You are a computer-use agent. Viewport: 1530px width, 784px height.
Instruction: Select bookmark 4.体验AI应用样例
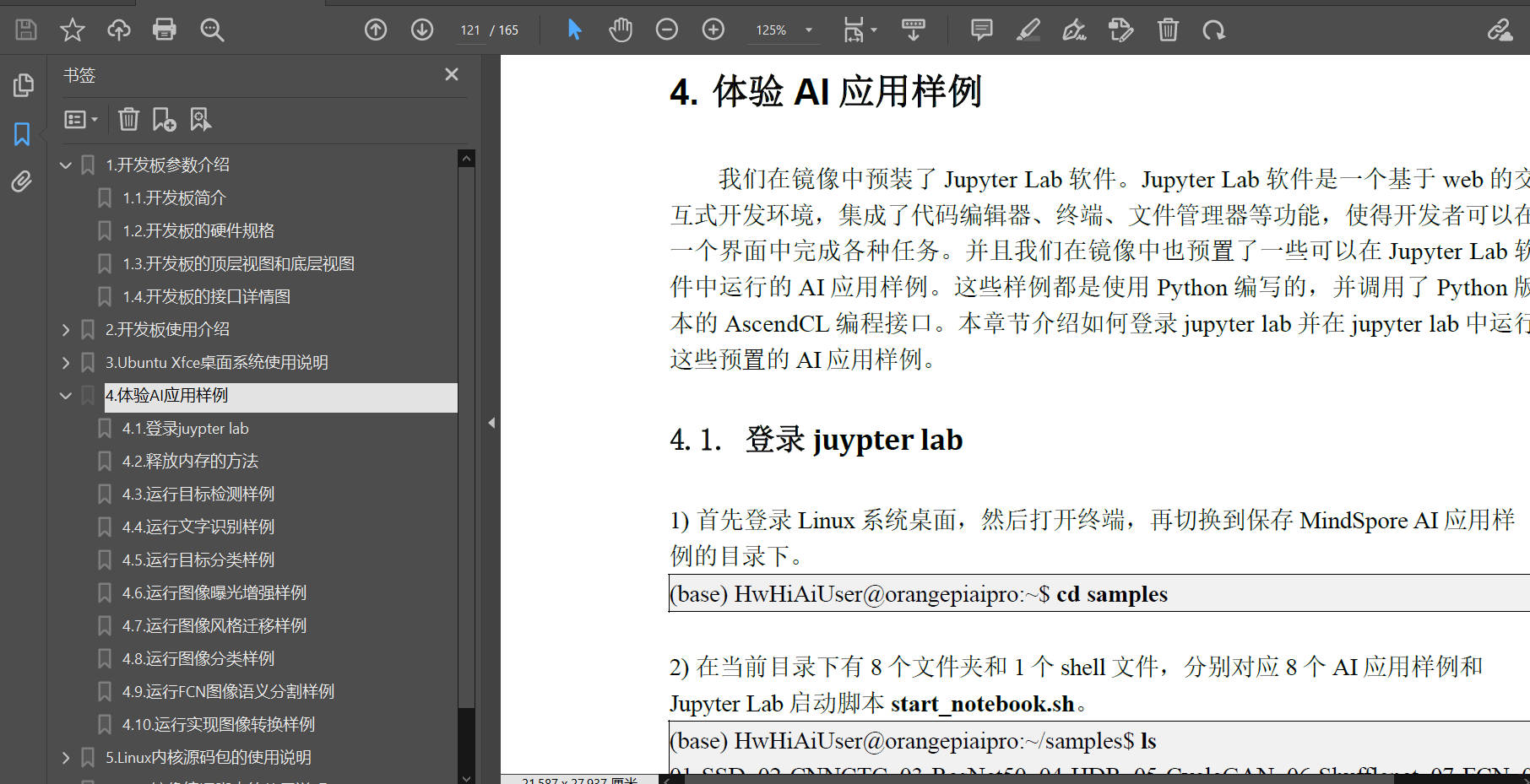coord(280,396)
